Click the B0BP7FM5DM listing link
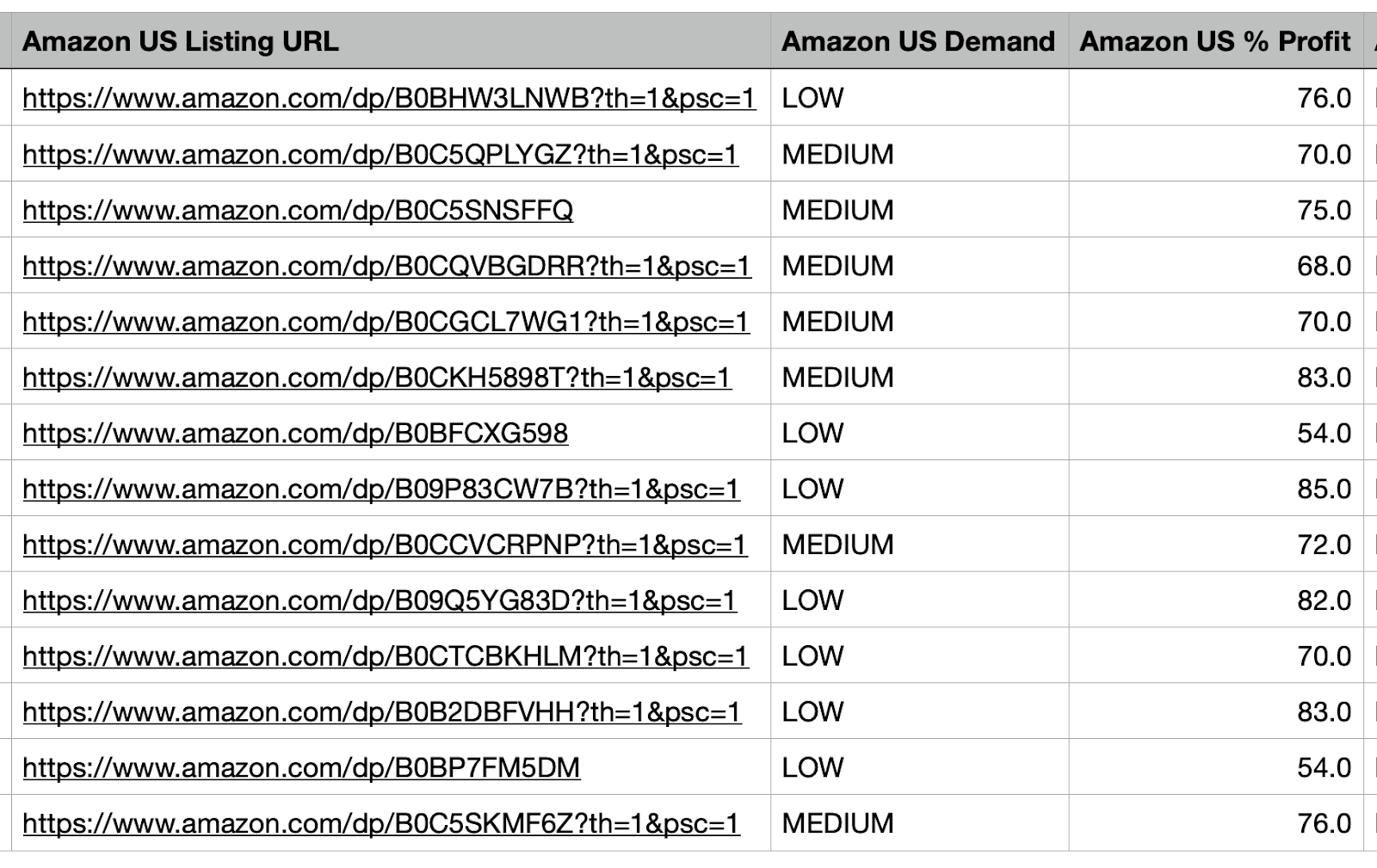This screenshot has height=868, width=1377. coord(301,768)
